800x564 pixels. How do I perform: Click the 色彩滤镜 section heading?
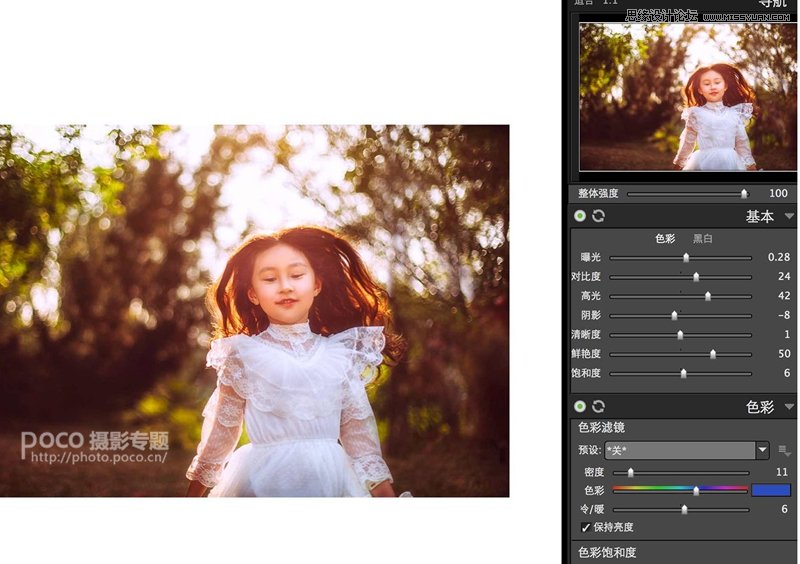point(601,427)
